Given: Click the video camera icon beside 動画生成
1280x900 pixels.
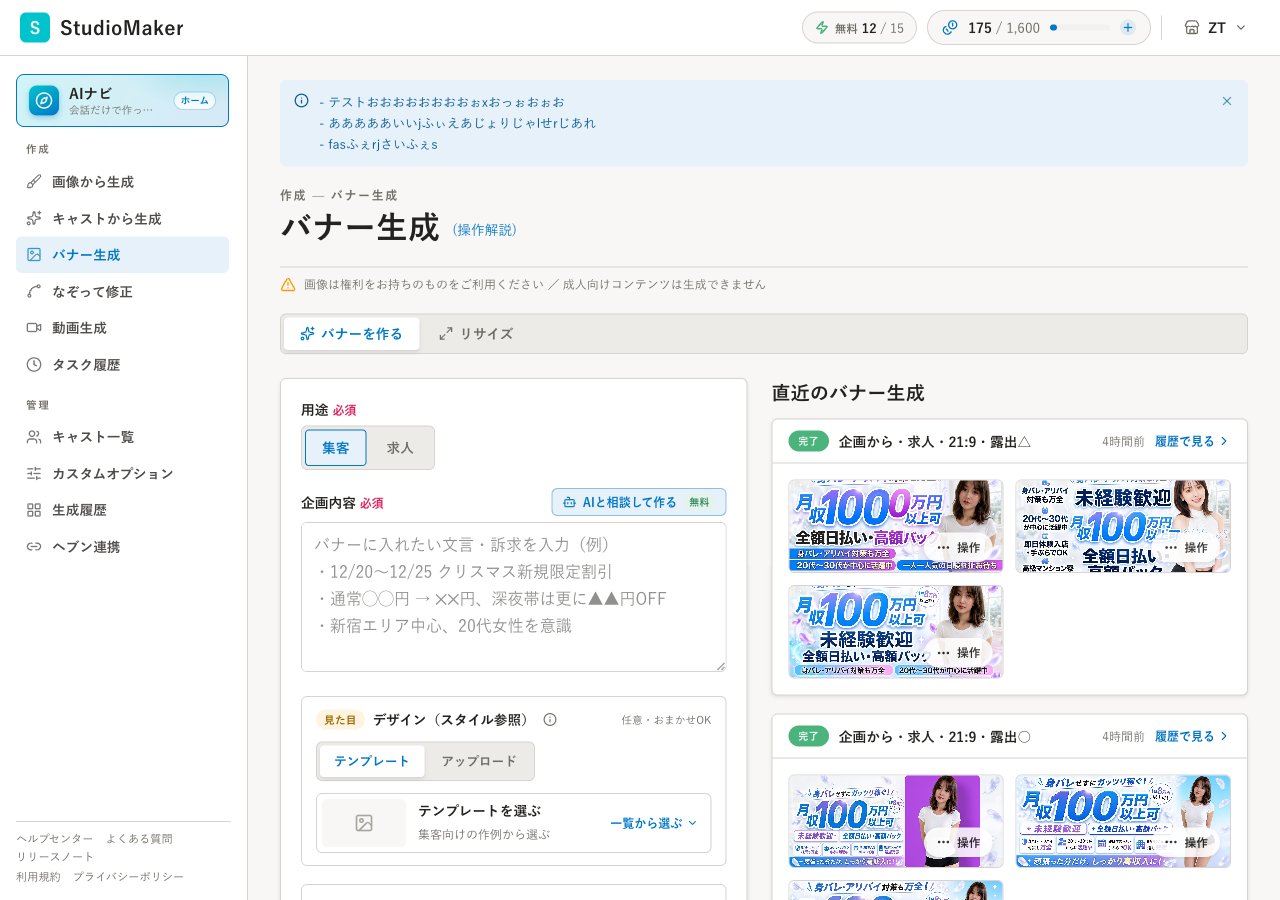Looking at the screenshot, I should (x=34, y=328).
